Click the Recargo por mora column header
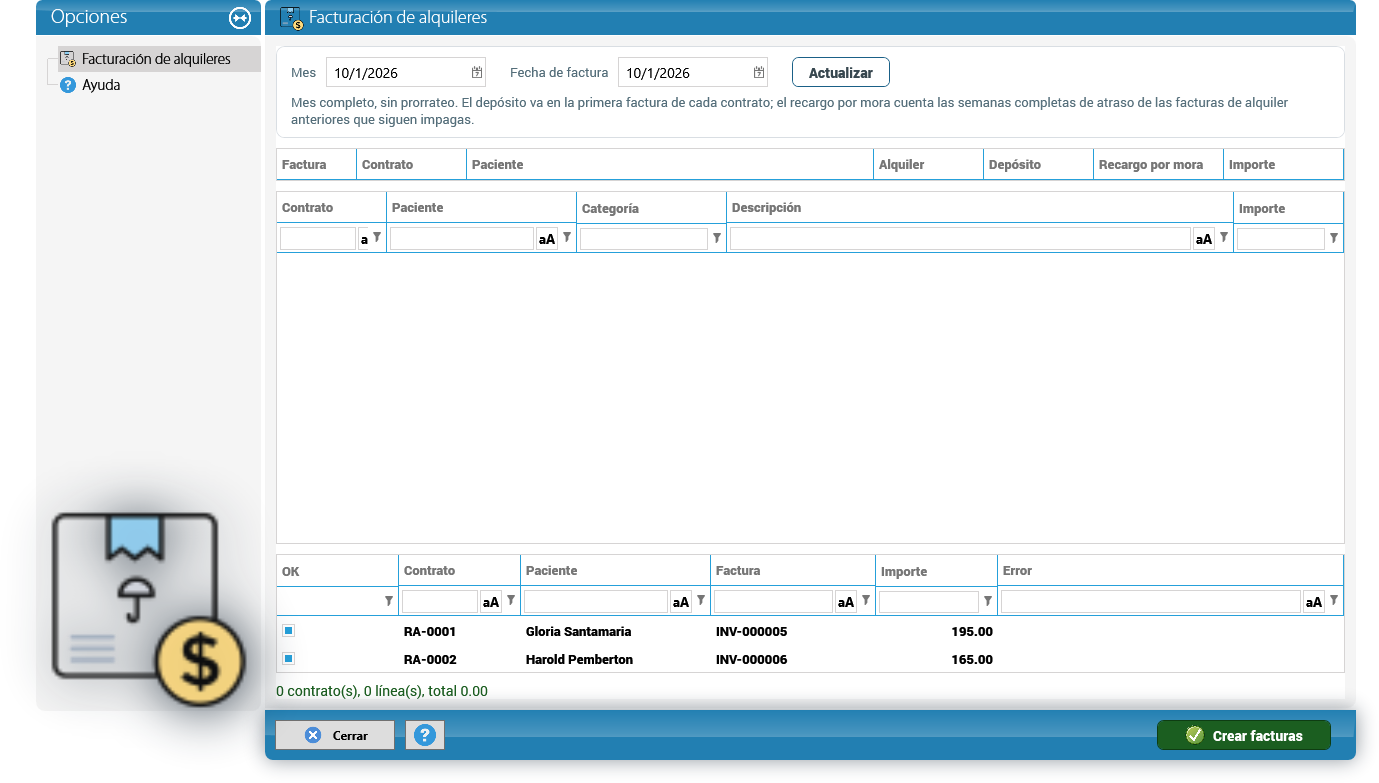Viewport: 1379px width, 783px height. (1158, 165)
